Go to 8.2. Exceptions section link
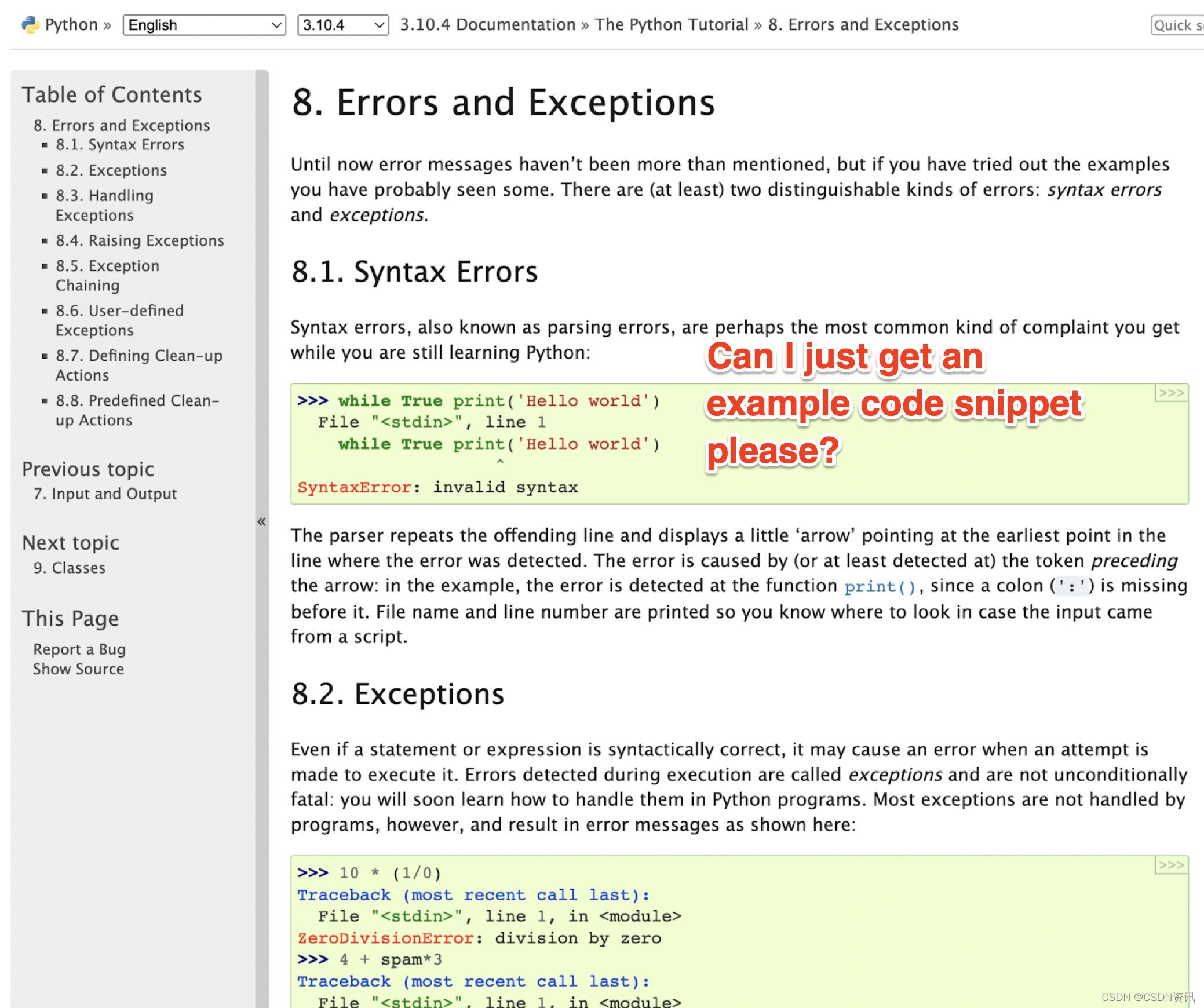This screenshot has height=1008, width=1204. coord(111,170)
